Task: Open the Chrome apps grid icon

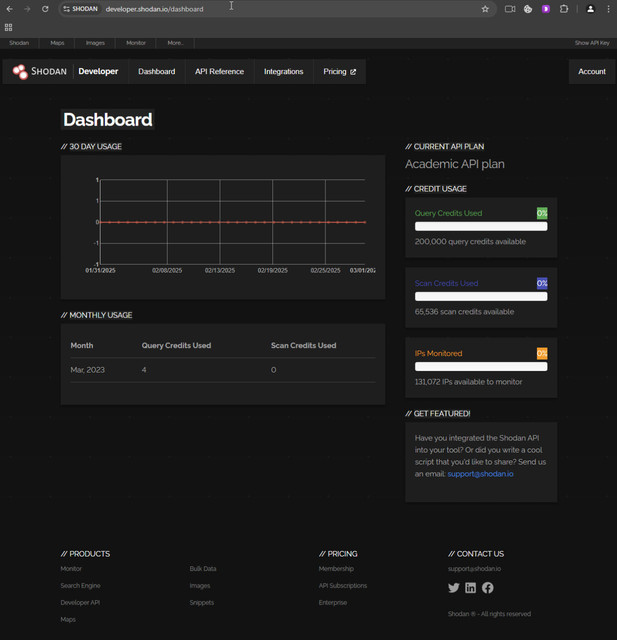Action: [x=9, y=27]
